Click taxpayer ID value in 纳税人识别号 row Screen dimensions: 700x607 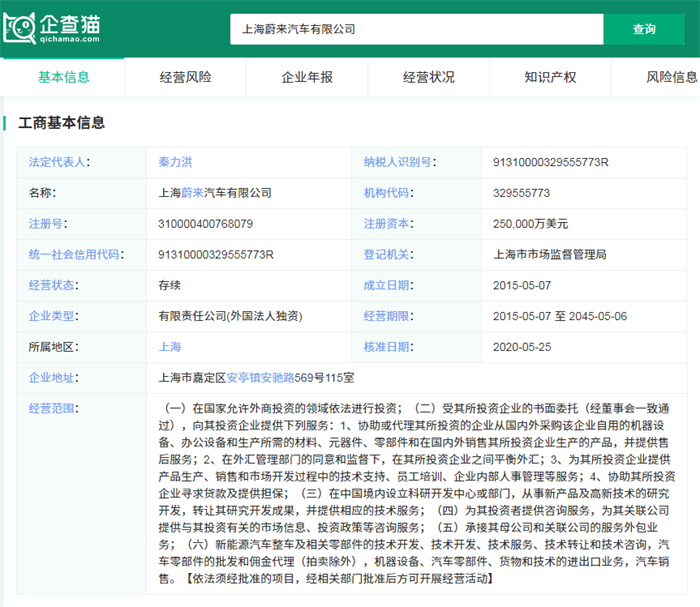[x=550, y=162]
